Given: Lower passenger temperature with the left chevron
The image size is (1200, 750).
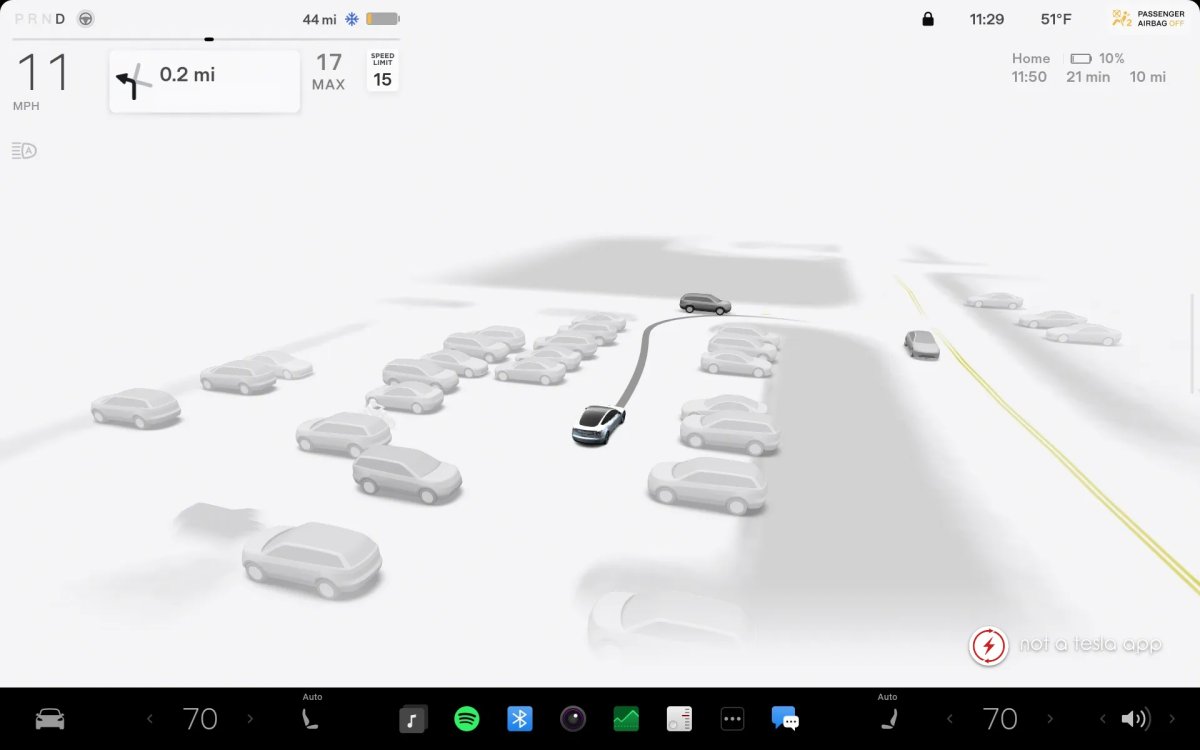Looking at the screenshot, I should pyautogui.click(x=949, y=718).
